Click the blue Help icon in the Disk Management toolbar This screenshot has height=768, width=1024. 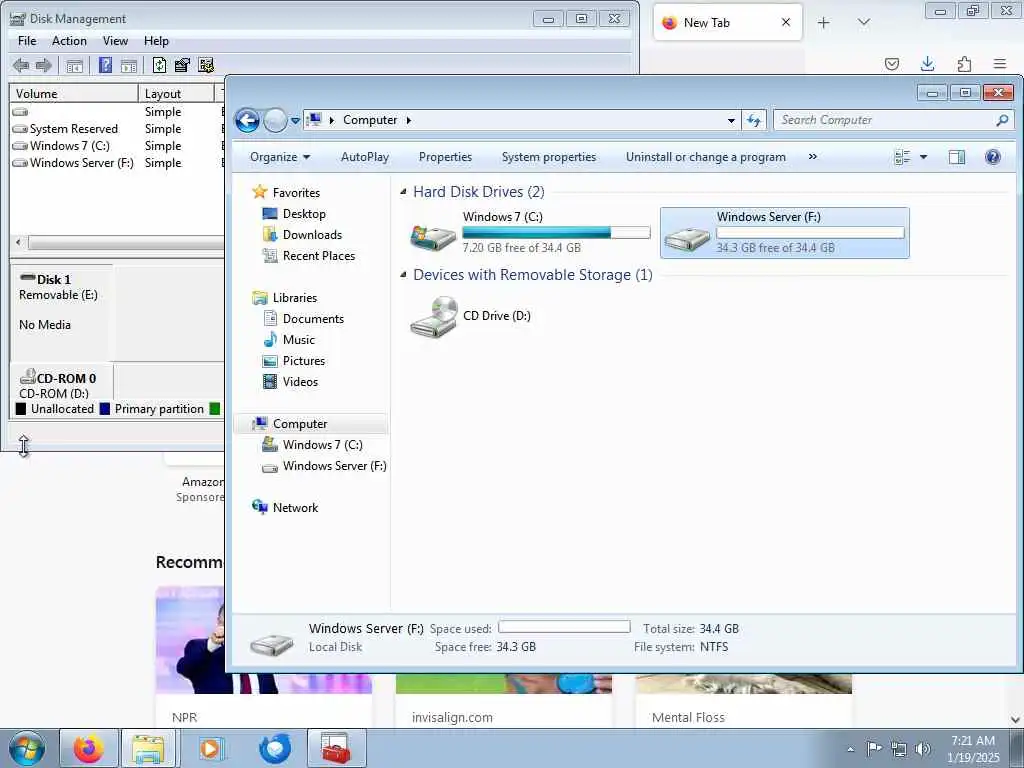tap(105, 65)
